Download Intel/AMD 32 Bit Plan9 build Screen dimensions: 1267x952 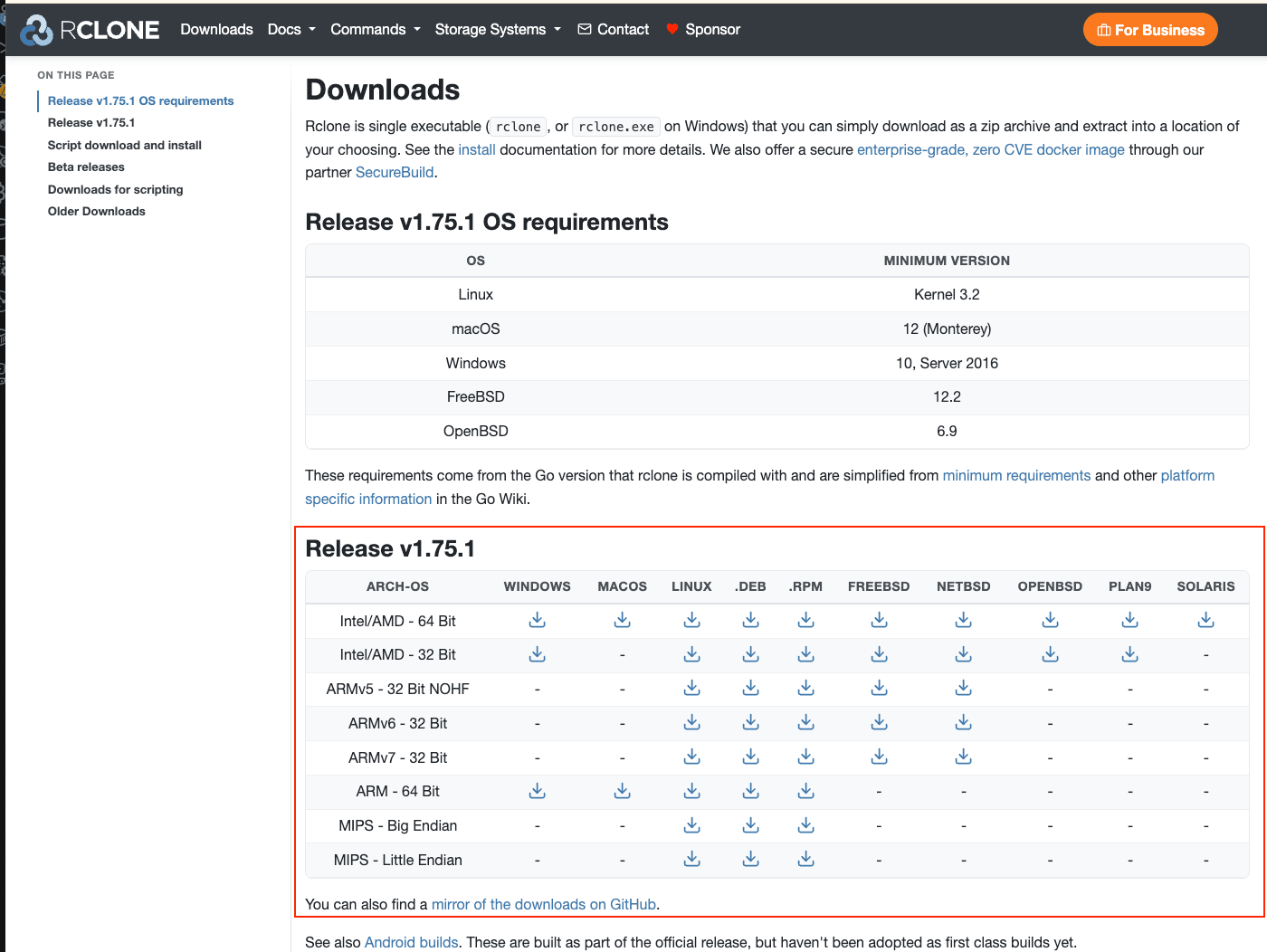tap(1130, 654)
